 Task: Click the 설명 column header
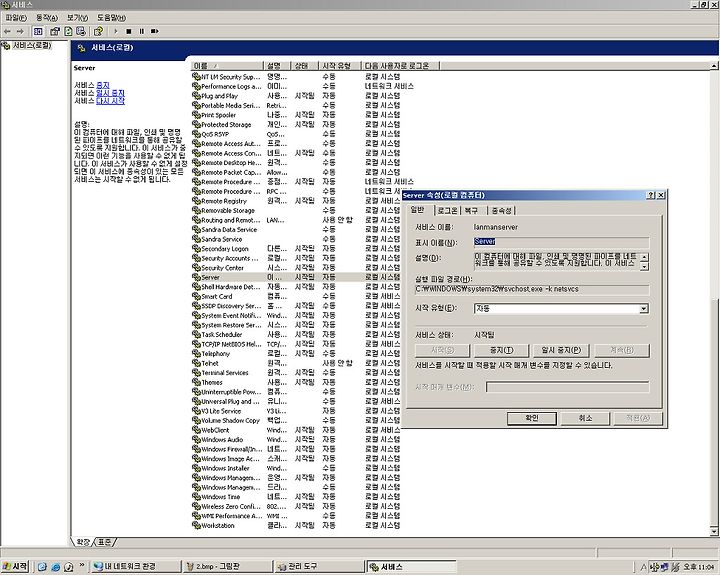coord(277,66)
